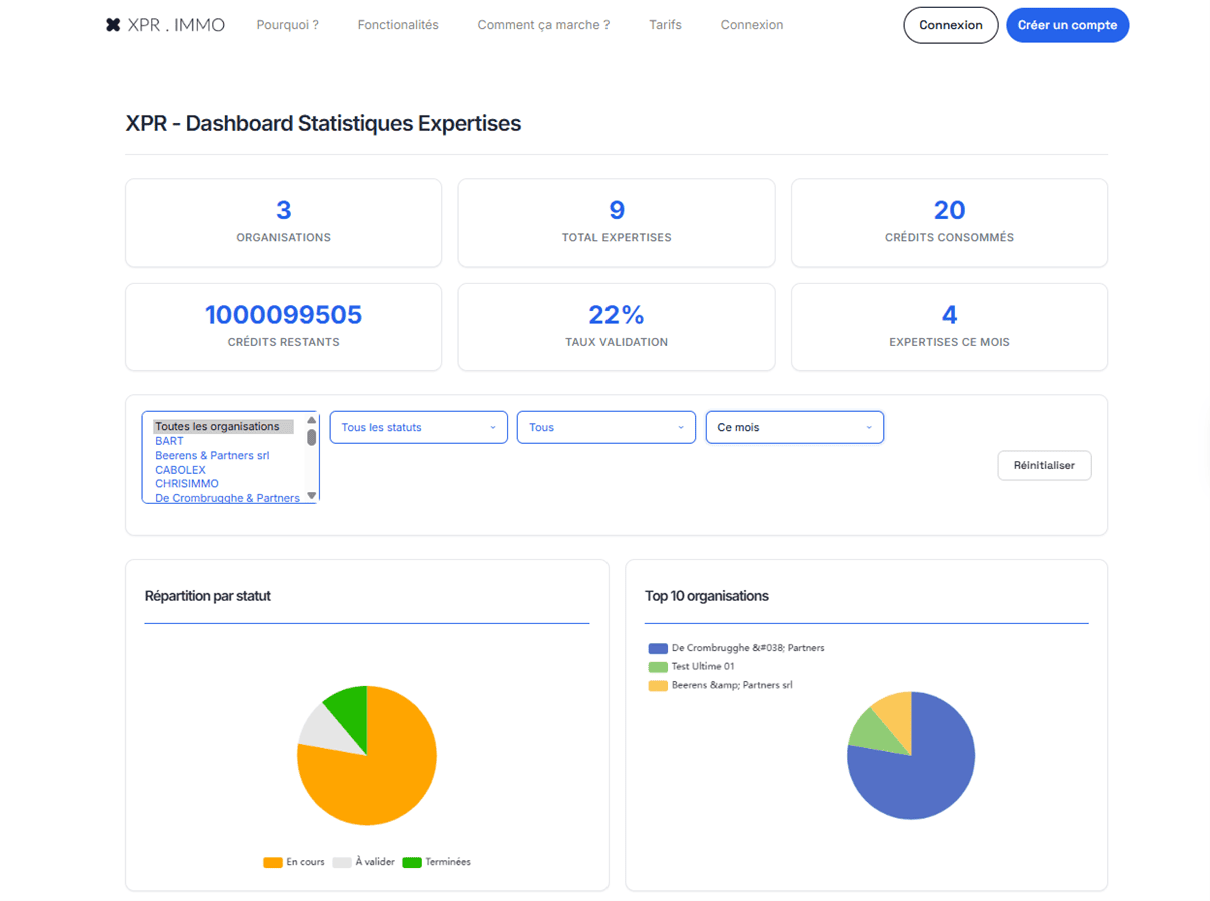The height and width of the screenshot is (901, 1210).
Task: Open the Comment ça marche ? page
Action: pos(543,25)
